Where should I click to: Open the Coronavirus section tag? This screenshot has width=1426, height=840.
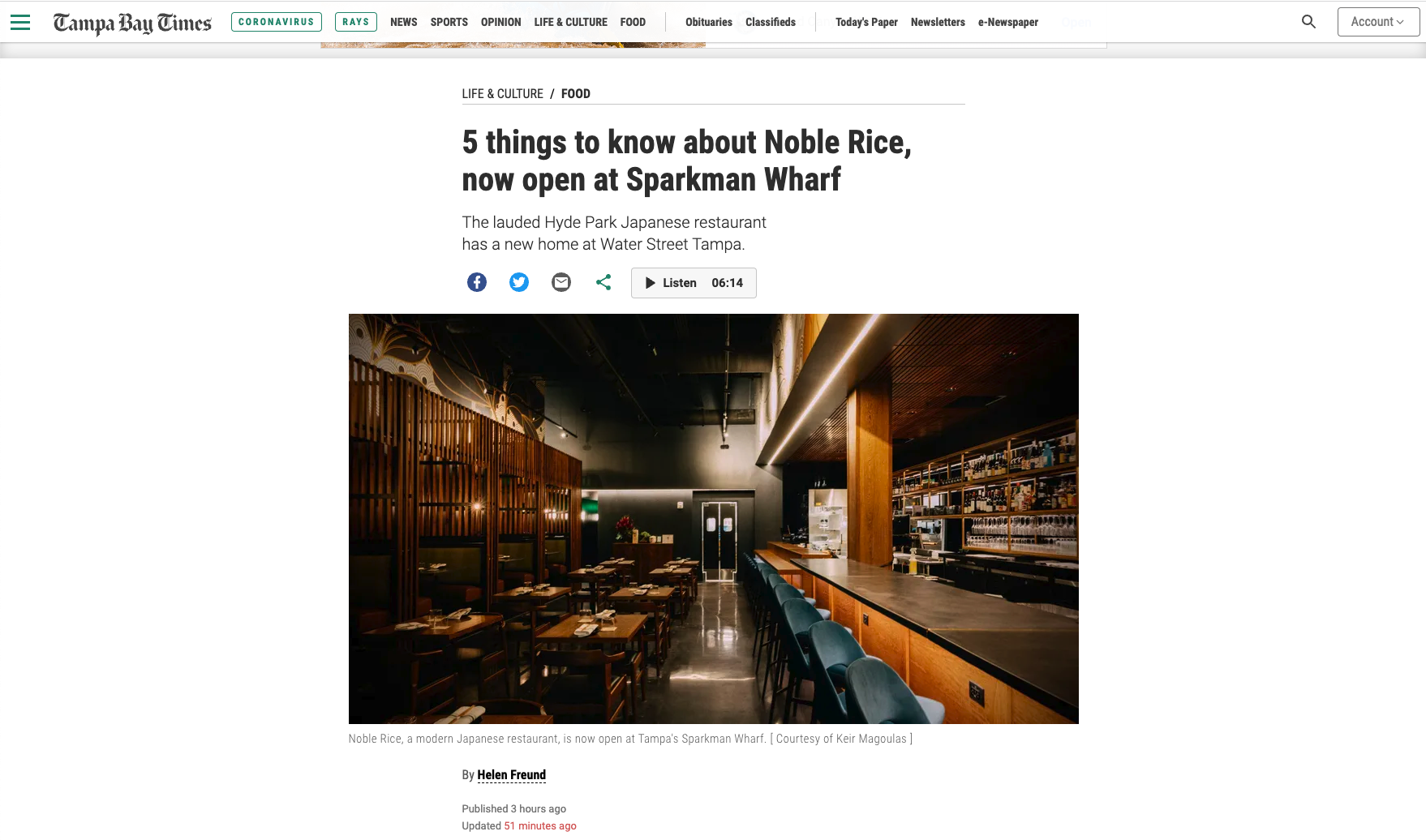click(x=277, y=22)
